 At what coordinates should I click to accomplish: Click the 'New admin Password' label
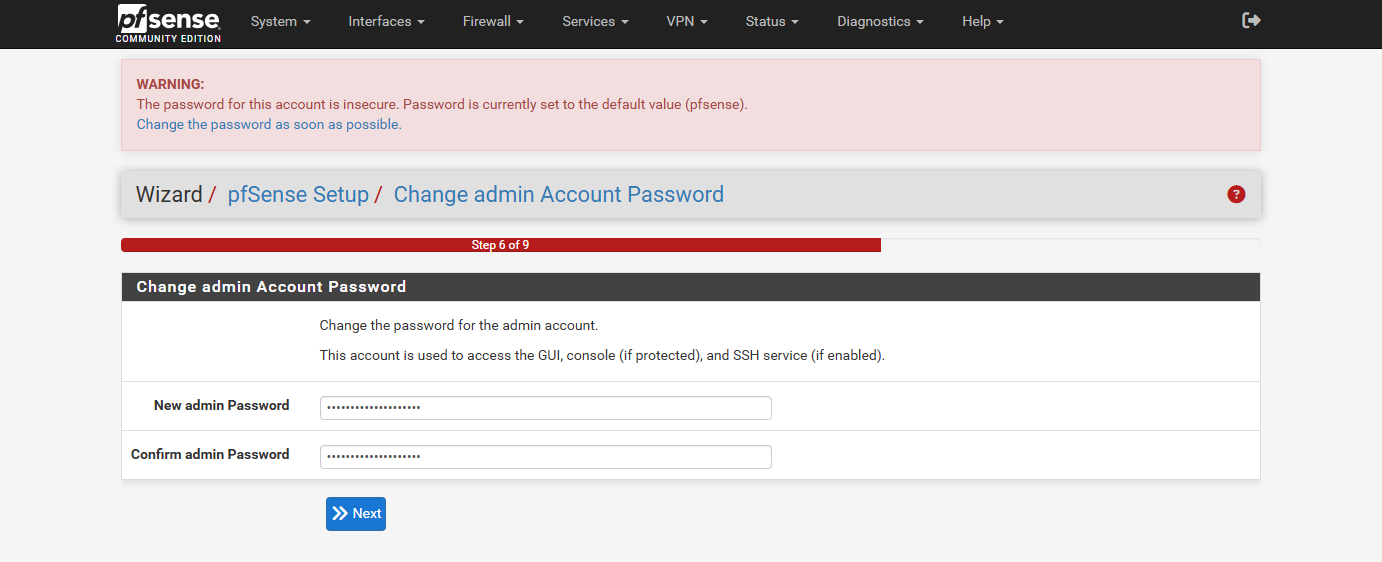coord(221,405)
